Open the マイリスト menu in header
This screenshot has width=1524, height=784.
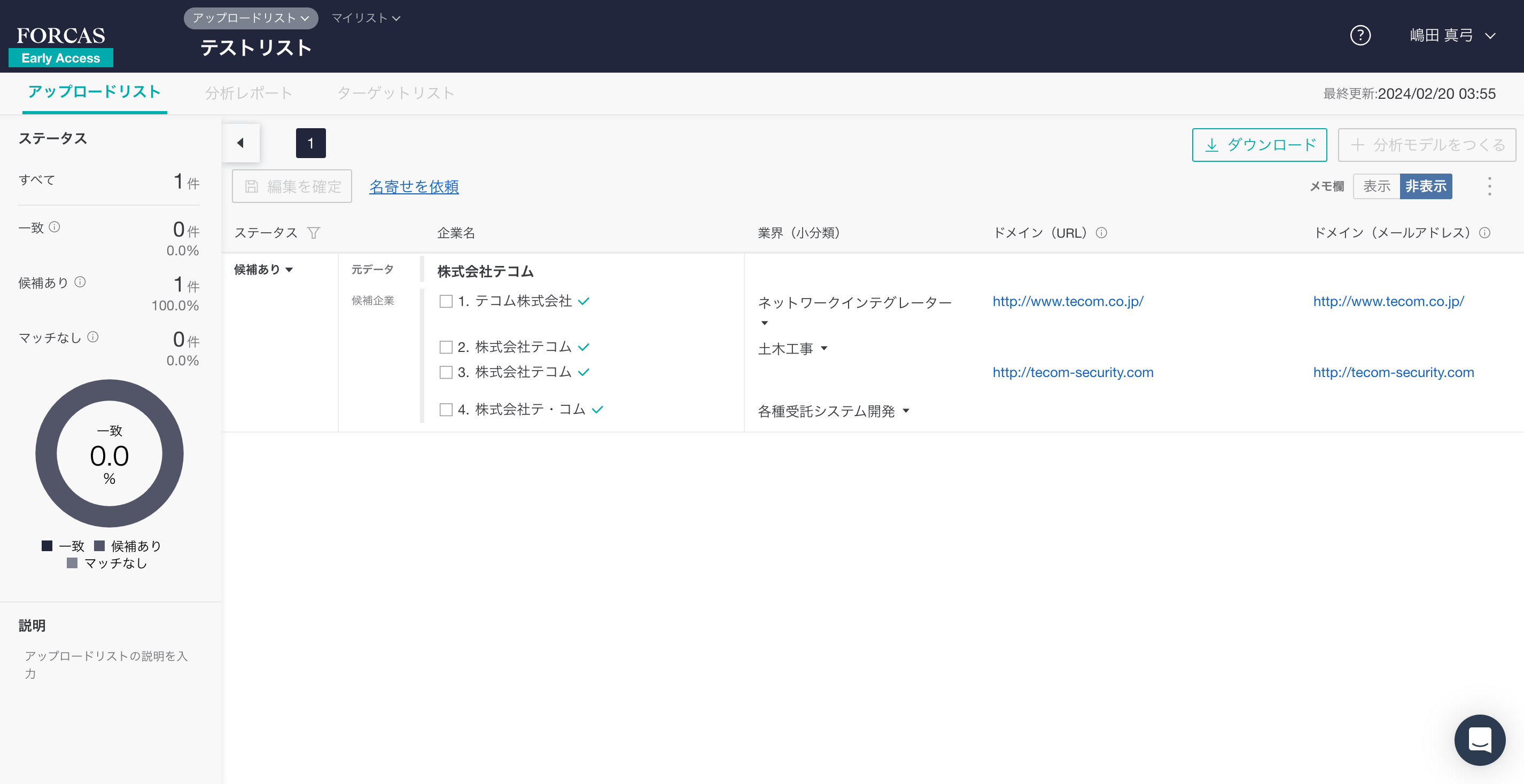[365, 18]
